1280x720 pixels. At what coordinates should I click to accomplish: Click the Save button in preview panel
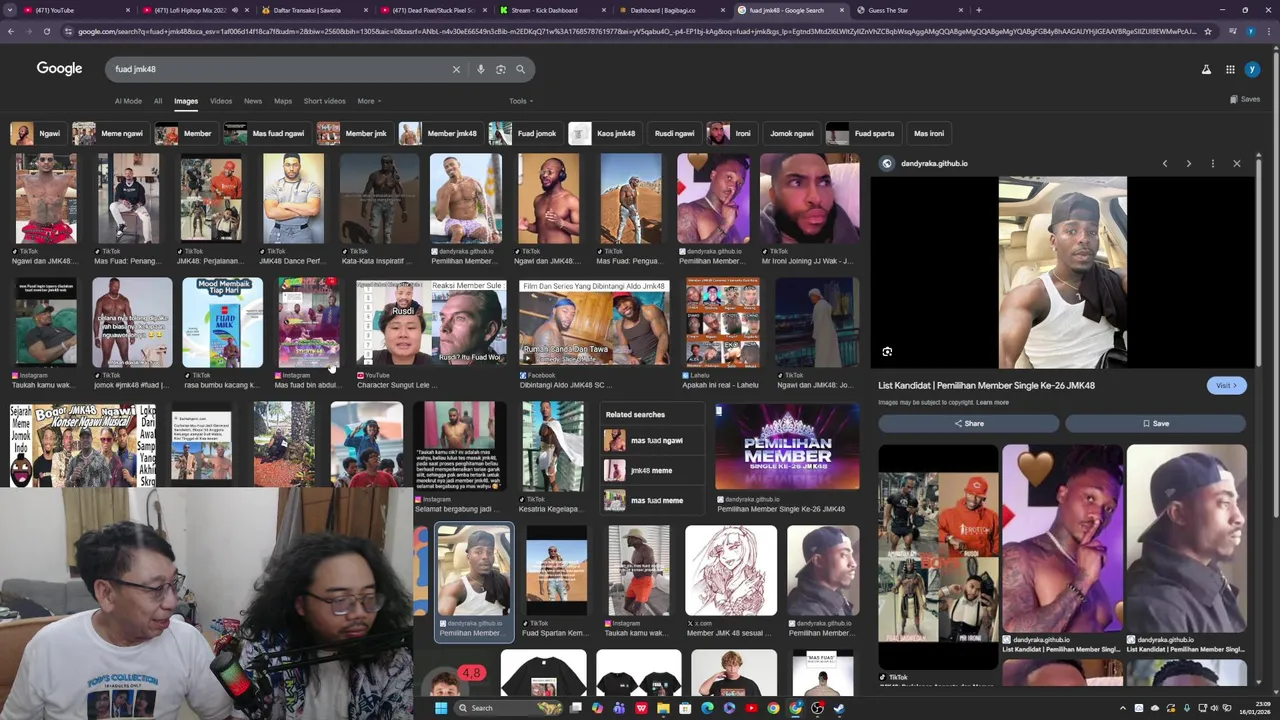pyautogui.click(x=1155, y=423)
